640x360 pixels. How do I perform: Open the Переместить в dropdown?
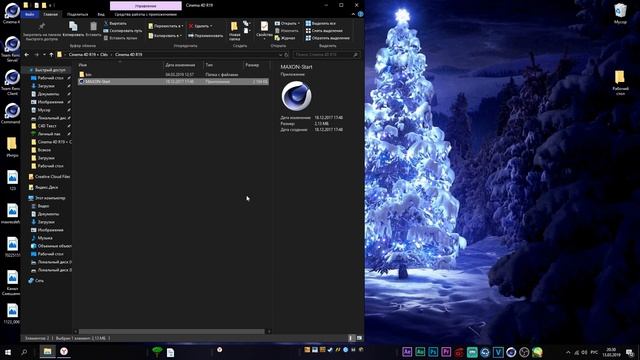[x=165, y=26]
